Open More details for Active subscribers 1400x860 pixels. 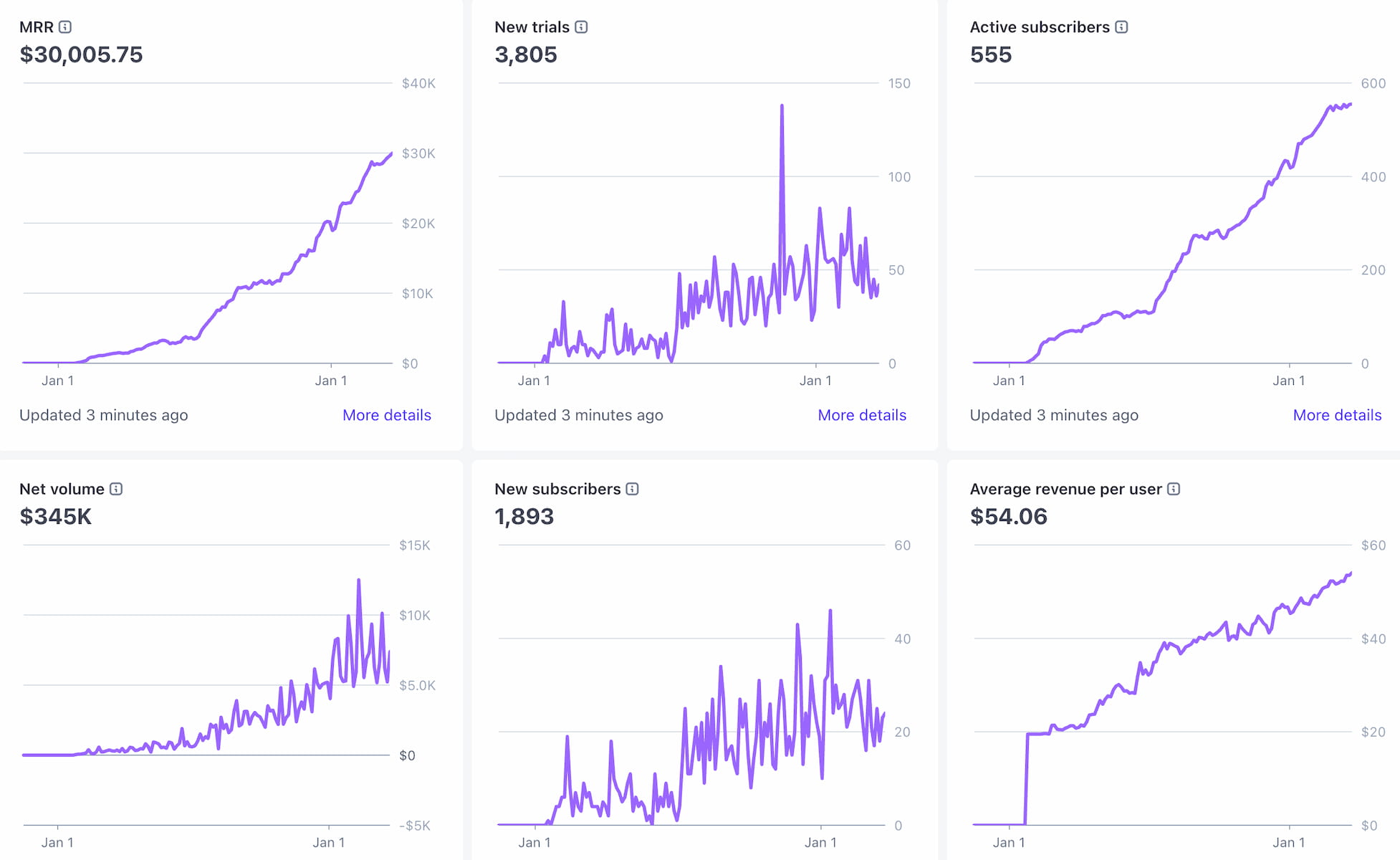point(1338,415)
